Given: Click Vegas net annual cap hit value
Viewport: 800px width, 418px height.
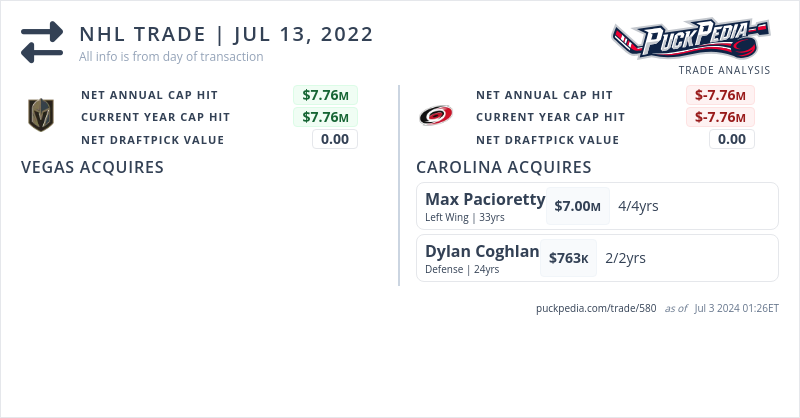Looking at the screenshot, I should [325, 95].
